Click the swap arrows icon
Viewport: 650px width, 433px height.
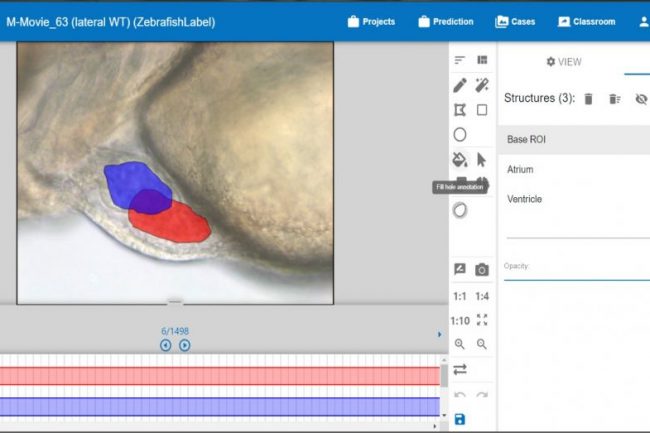(460, 369)
